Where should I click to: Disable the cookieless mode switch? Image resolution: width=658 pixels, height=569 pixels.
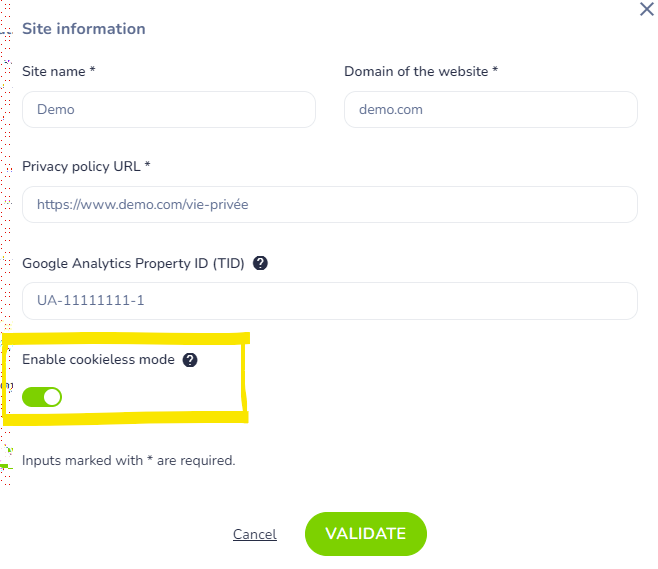(x=42, y=397)
